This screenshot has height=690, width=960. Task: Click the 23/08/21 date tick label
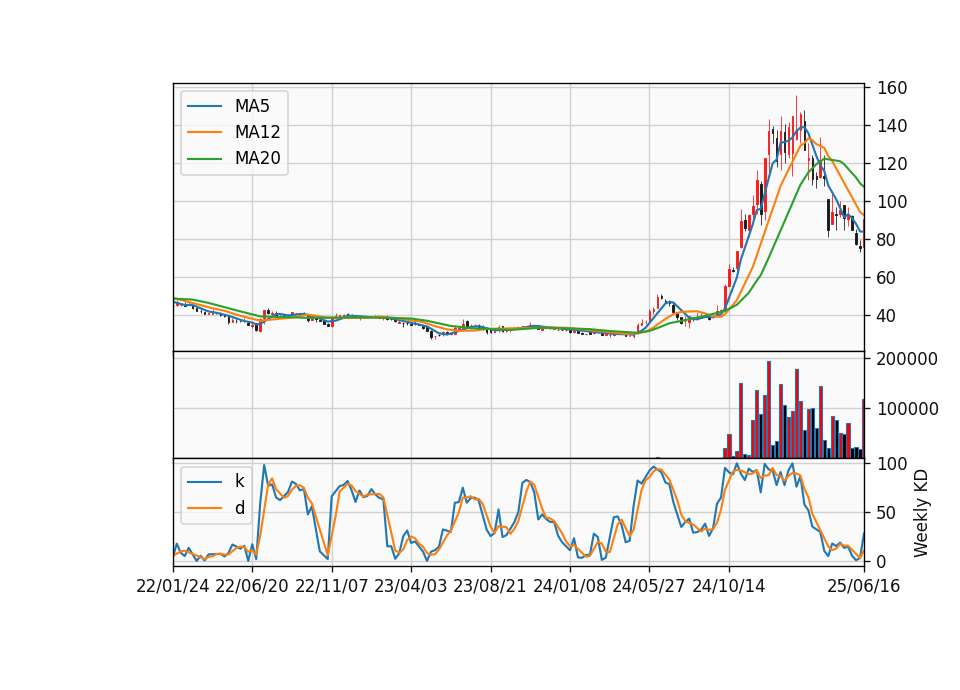[x=490, y=586]
